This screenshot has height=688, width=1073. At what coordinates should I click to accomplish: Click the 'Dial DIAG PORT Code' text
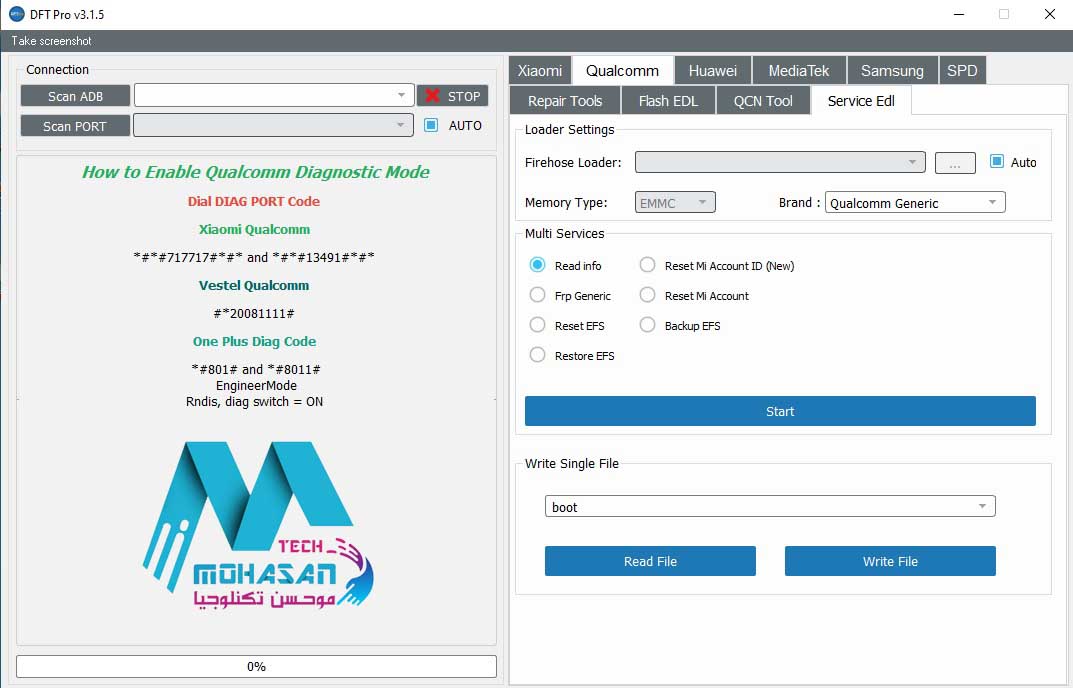254,201
